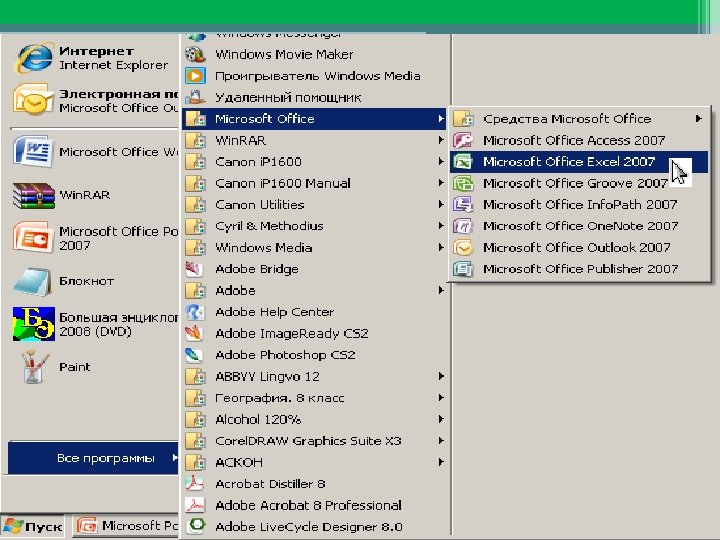Expand the Средства Microsoft Office submenu arrow
This screenshot has height=540, width=720.
698,119
